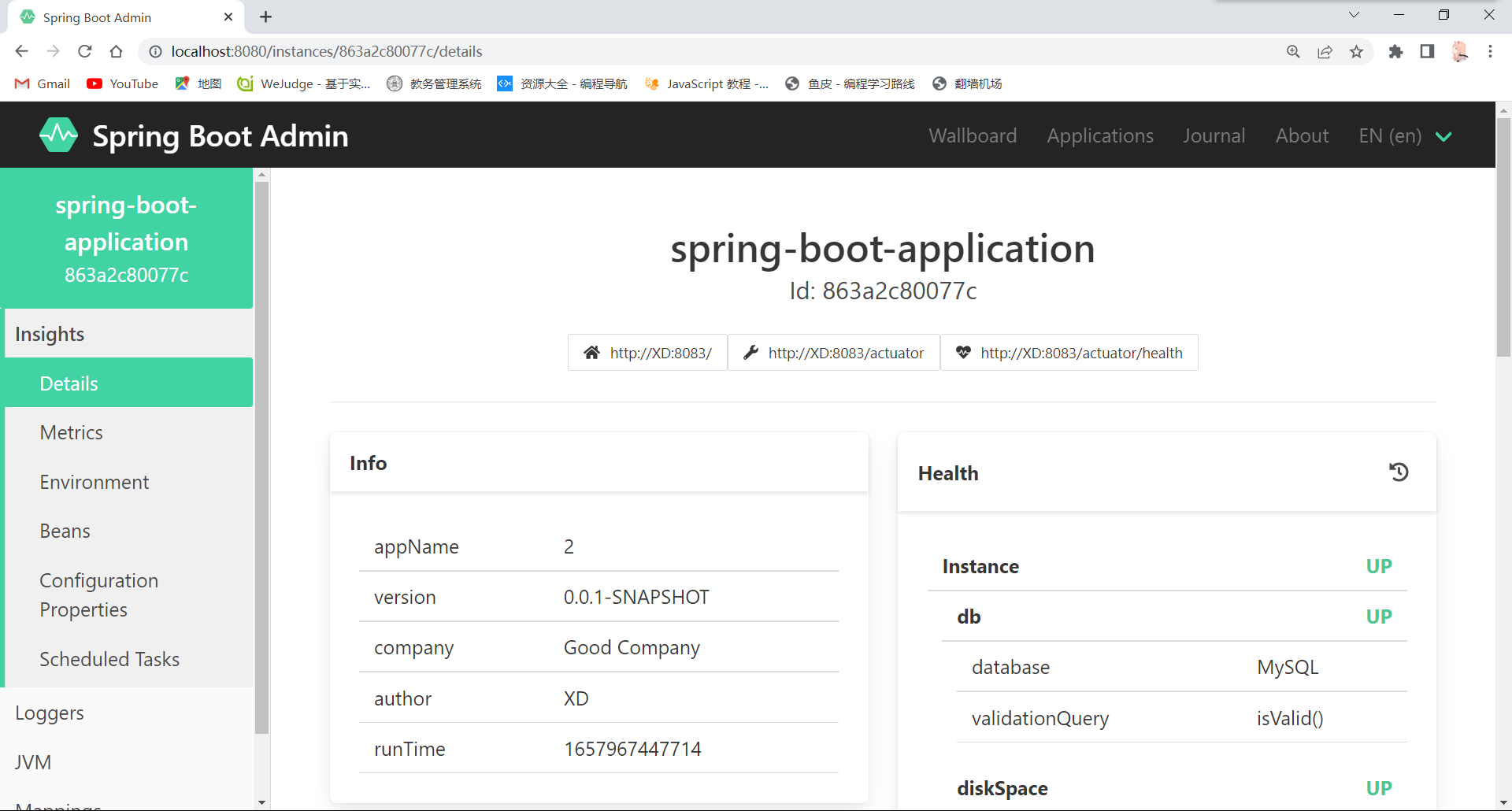Select Metrics in sidebar
Viewport: 1512px width, 811px height.
[x=128, y=432]
